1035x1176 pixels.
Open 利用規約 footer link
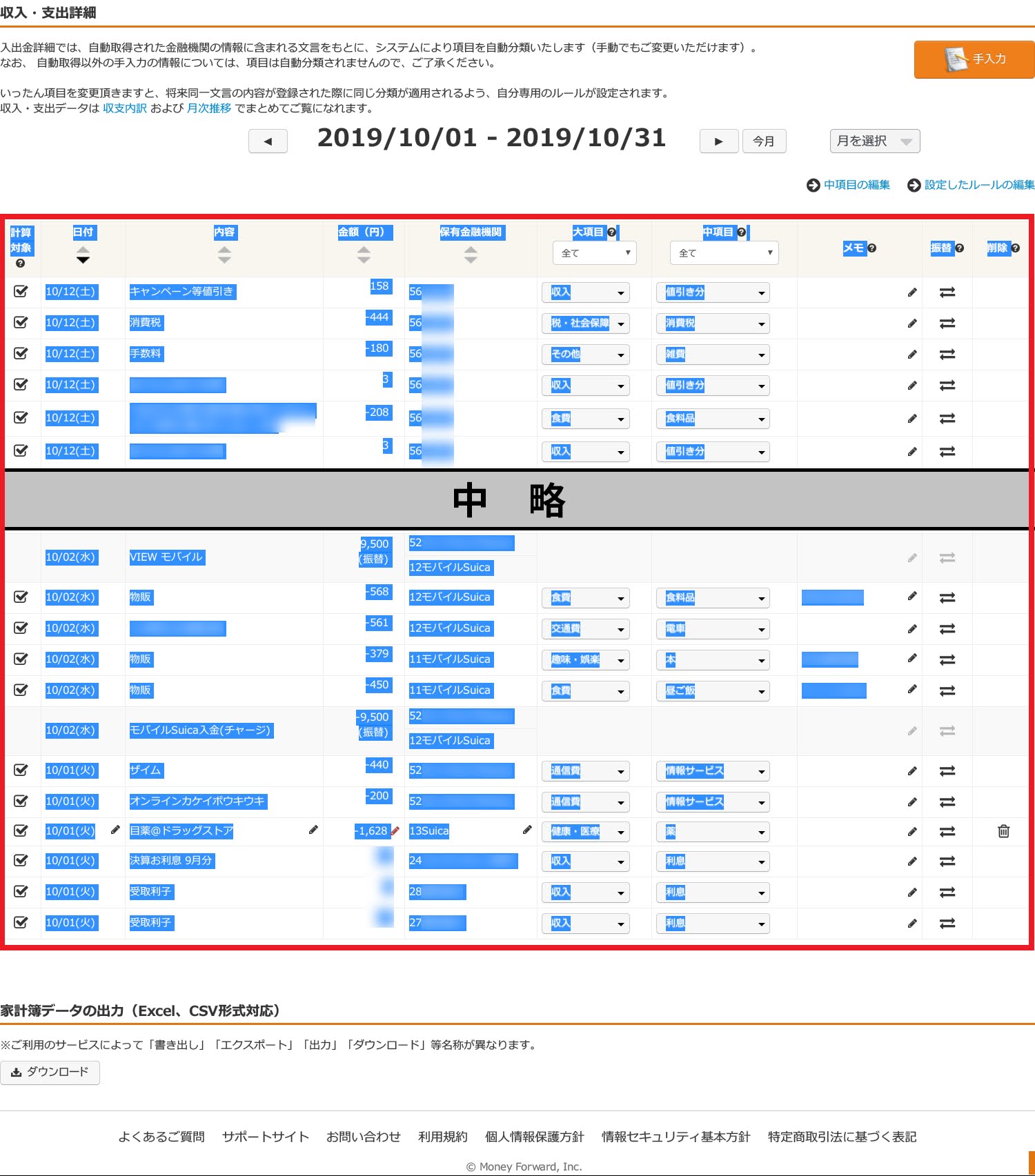click(x=443, y=1137)
